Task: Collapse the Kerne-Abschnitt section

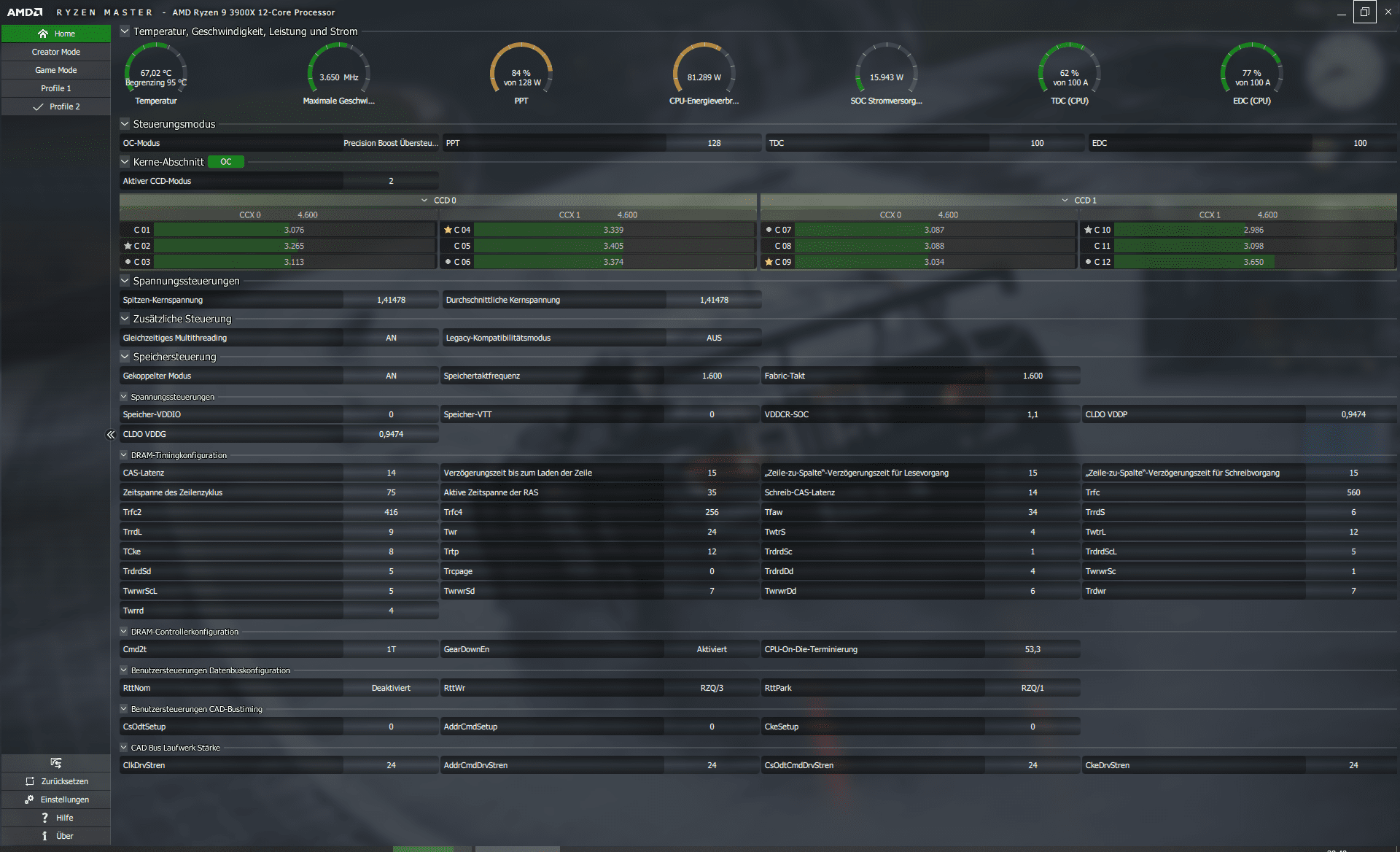Action: (125, 162)
